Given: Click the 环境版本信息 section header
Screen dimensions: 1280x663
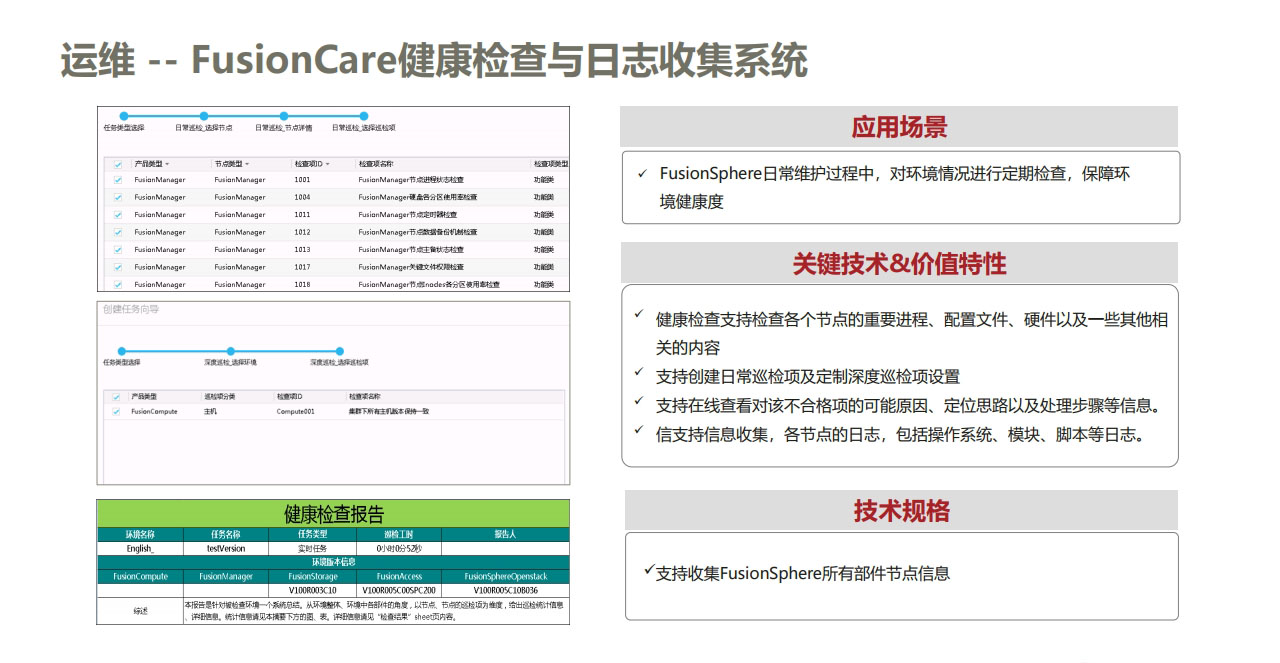Looking at the screenshot, I should coord(333,562).
